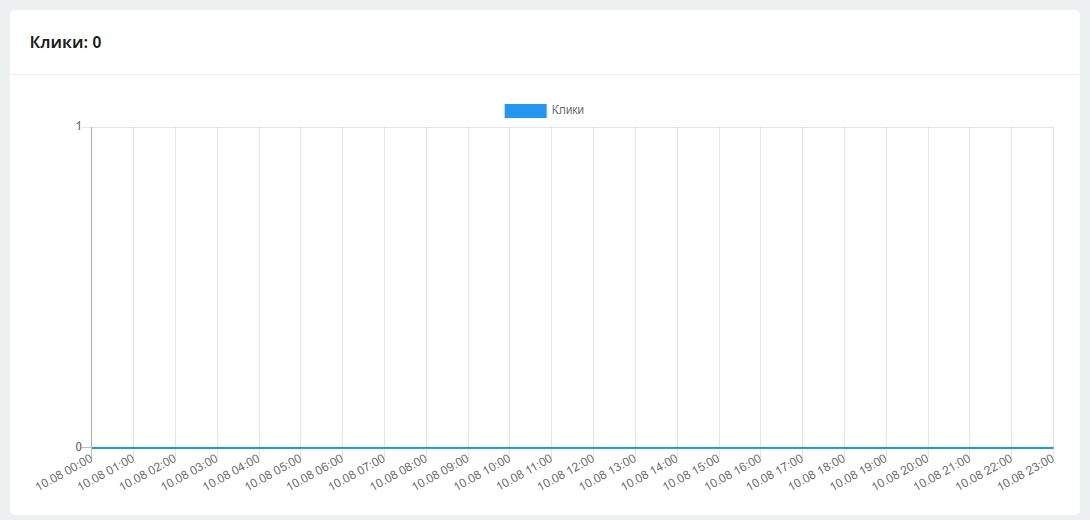Select the 10.08 14:00 time label
The height and width of the screenshot is (520, 1090).
pyautogui.click(x=651, y=471)
